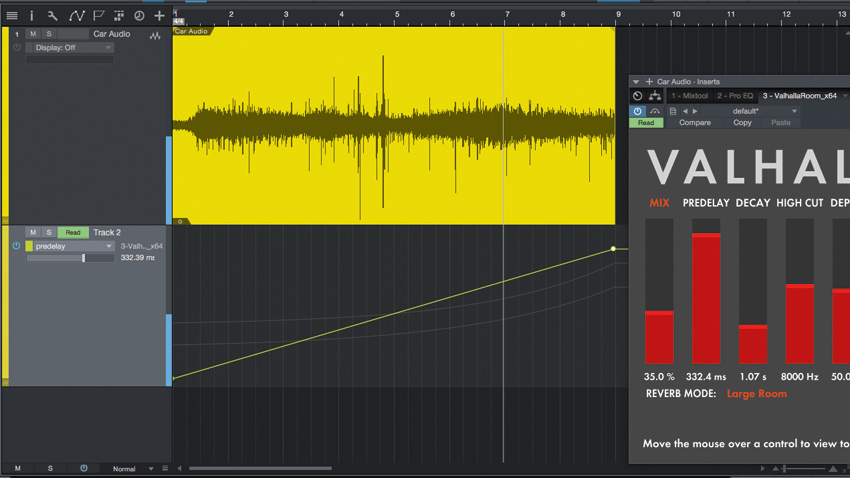This screenshot has width=850, height=478.
Task: Click the Compare button
Action: (695, 122)
